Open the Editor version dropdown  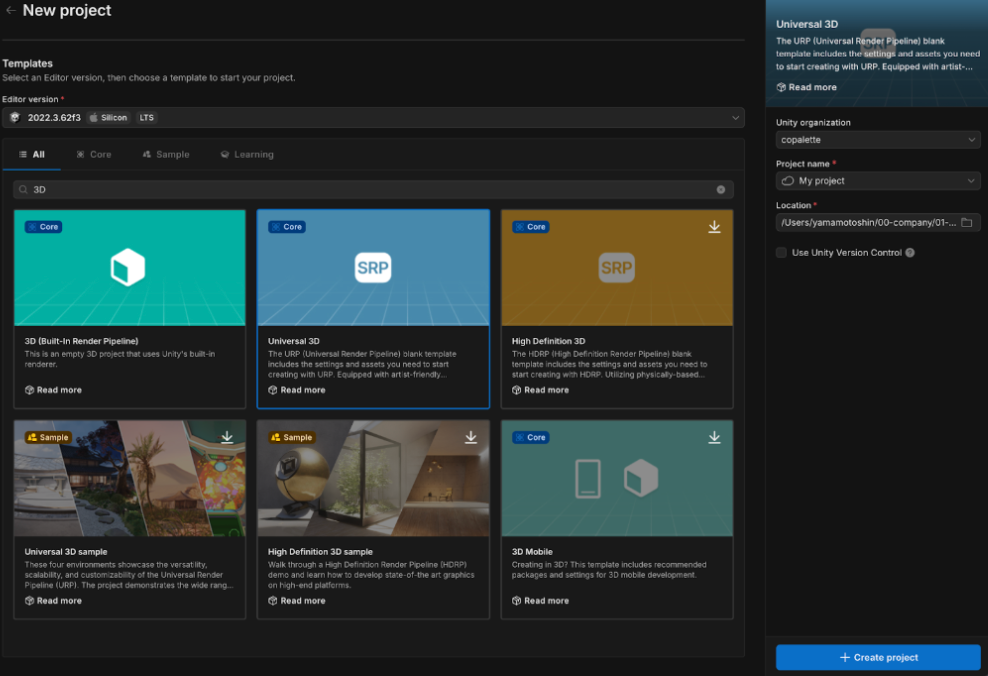tap(373, 118)
